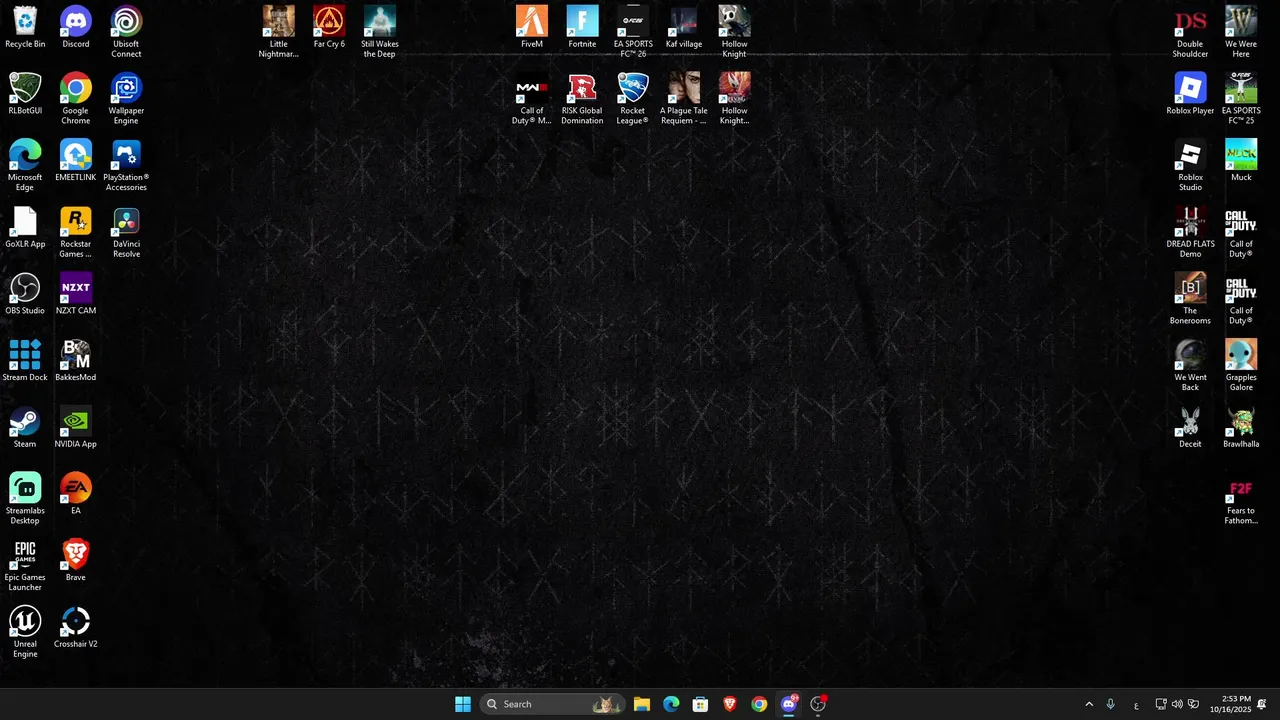Image resolution: width=1280 pixels, height=720 pixels.
Task: Click the taskbar Search box
Action: [552, 704]
